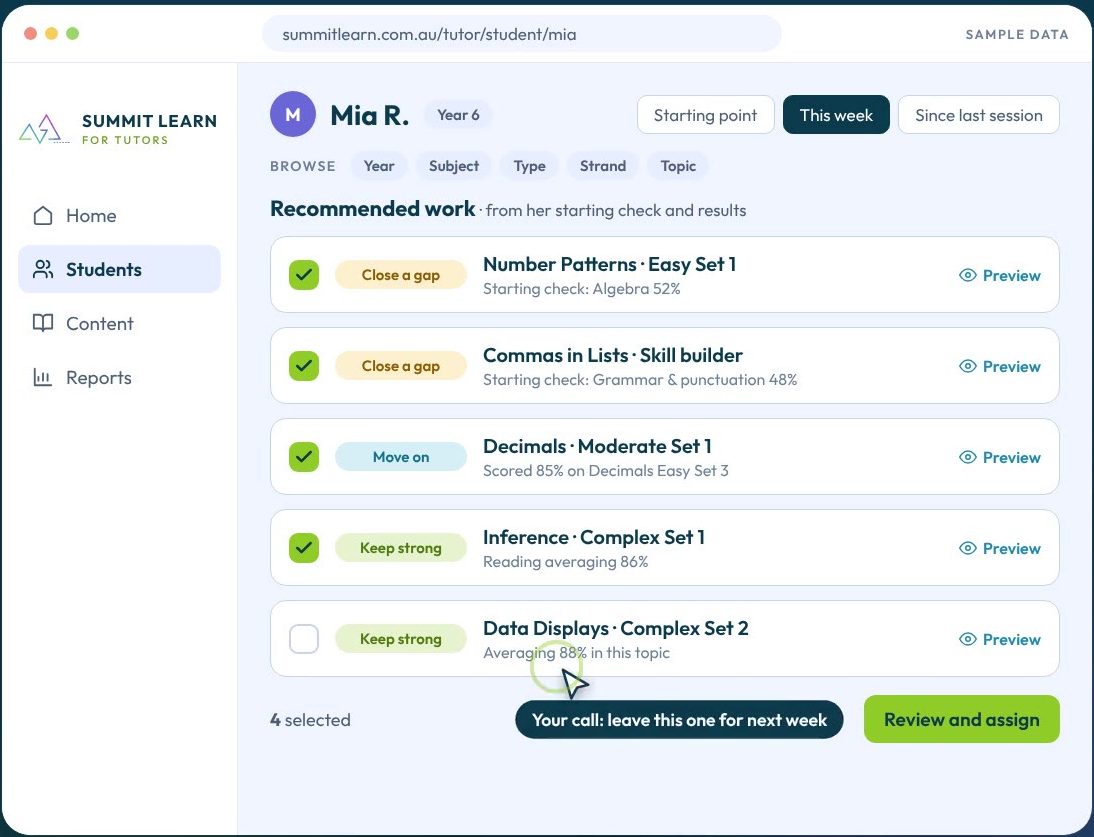Screen dimensions: 1094x837
Task: Open the Type browse filter
Action: (530, 166)
